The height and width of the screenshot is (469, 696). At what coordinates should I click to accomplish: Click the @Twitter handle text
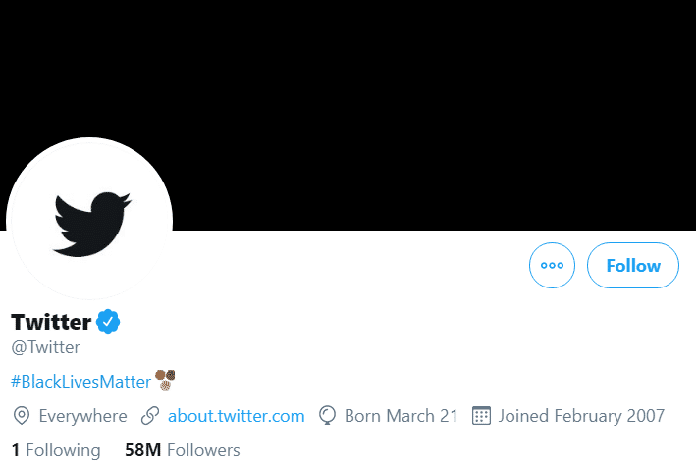46,347
